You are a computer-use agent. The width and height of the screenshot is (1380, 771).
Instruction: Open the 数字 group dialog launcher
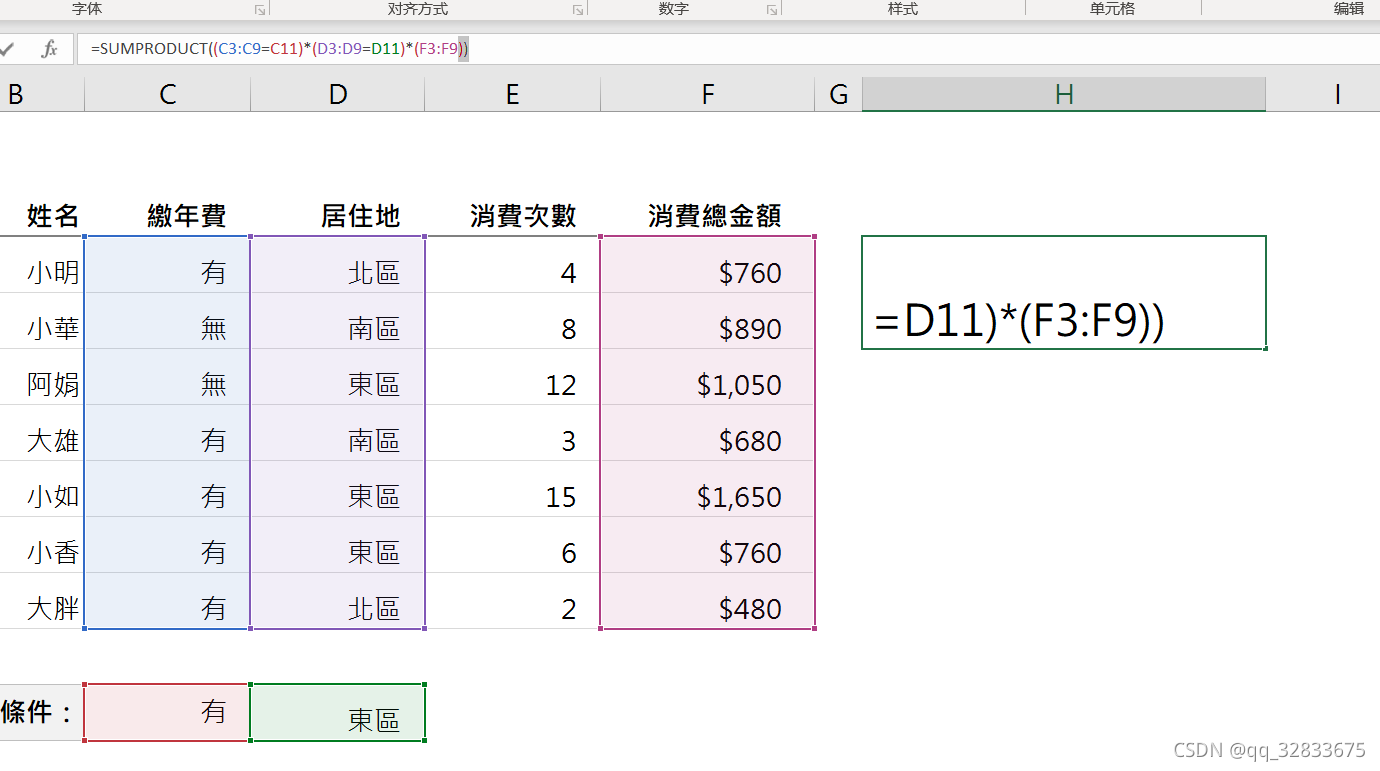(x=772, y=10)
